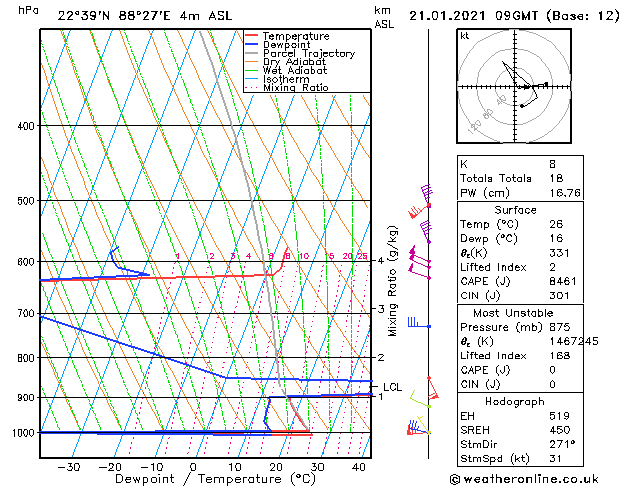Click the Most Unstable Pressure row
This screenshot has height=486, width=629.
coord(520,327)
